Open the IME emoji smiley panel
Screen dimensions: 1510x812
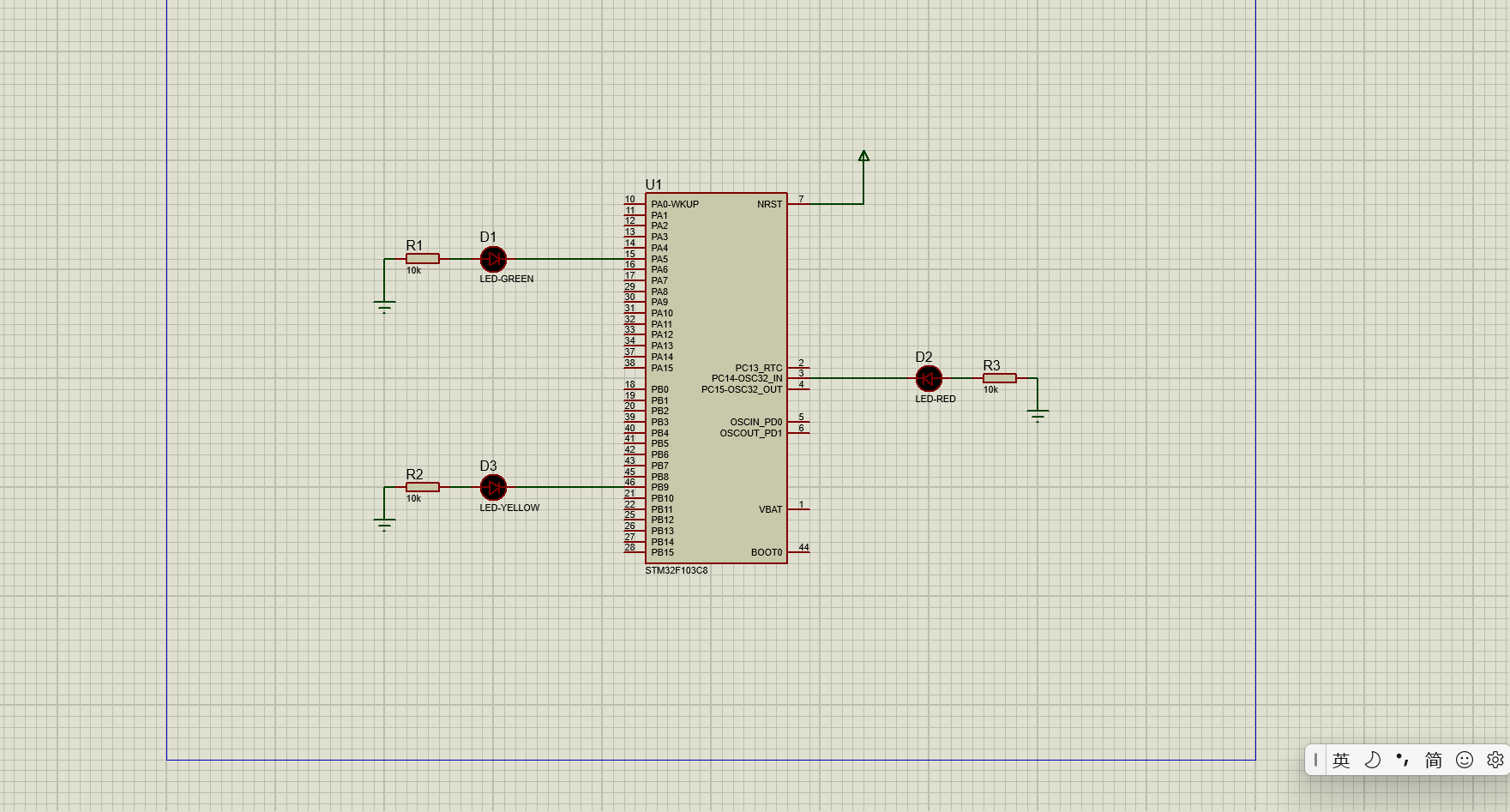tap(1465, 760)
